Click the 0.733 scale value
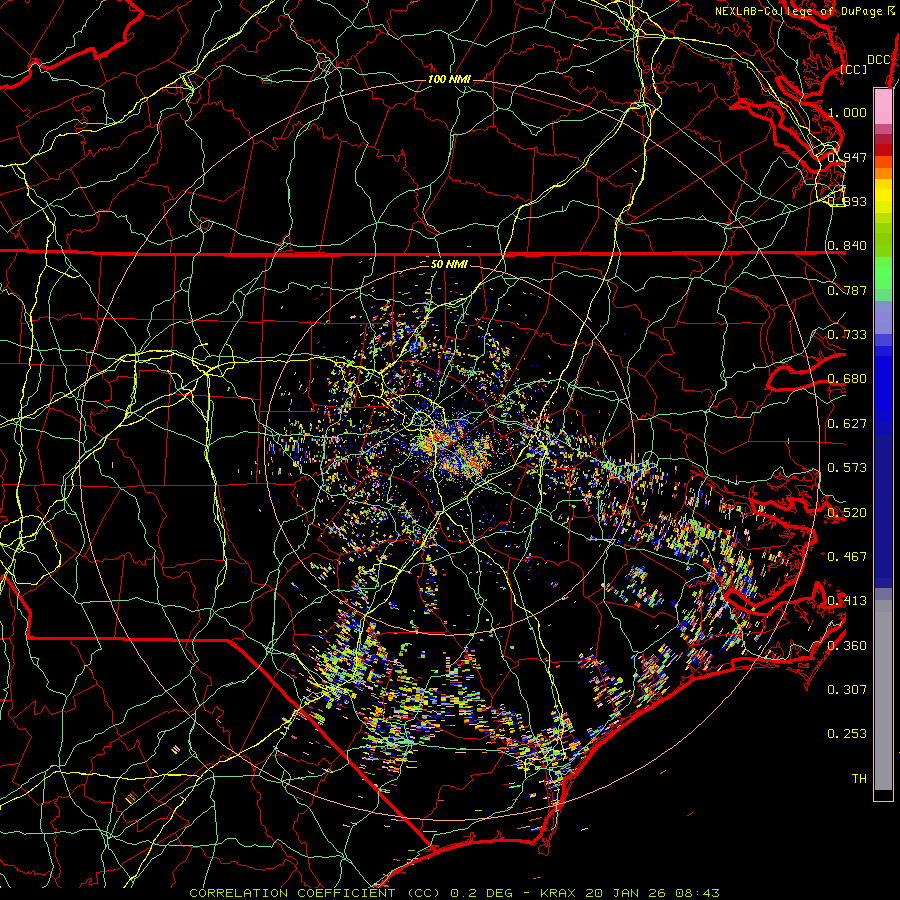 pyautogui.click(x=847, y=335)
